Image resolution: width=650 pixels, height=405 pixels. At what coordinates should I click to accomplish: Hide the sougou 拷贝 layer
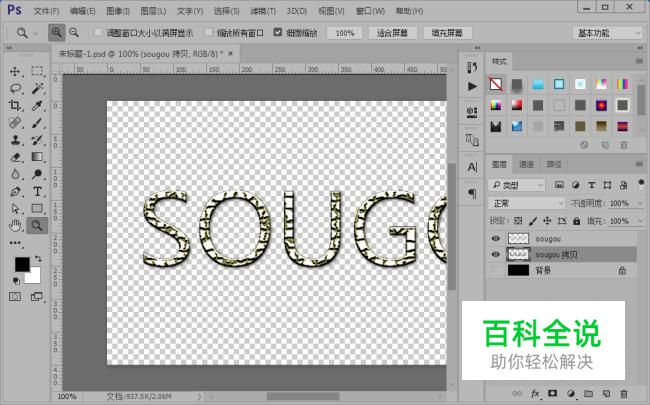495,254
